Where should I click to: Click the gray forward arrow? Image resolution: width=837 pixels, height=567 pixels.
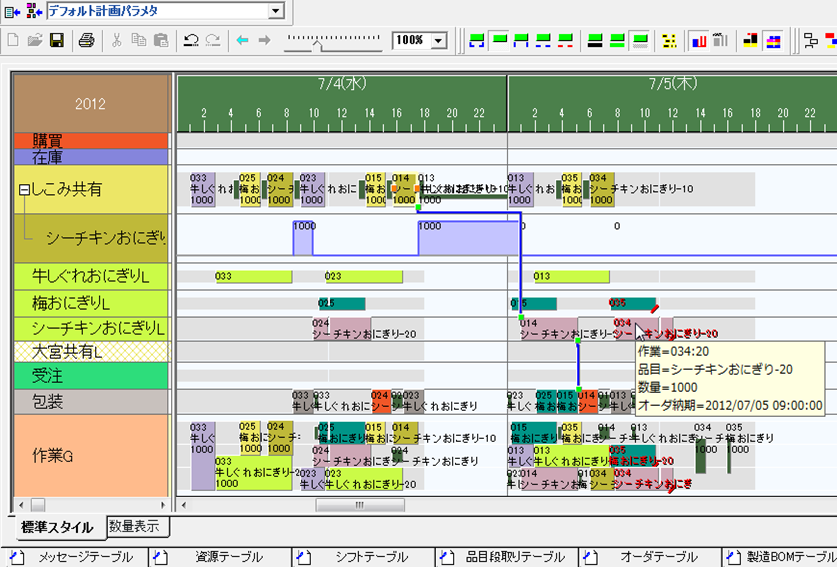click(264, 40)
